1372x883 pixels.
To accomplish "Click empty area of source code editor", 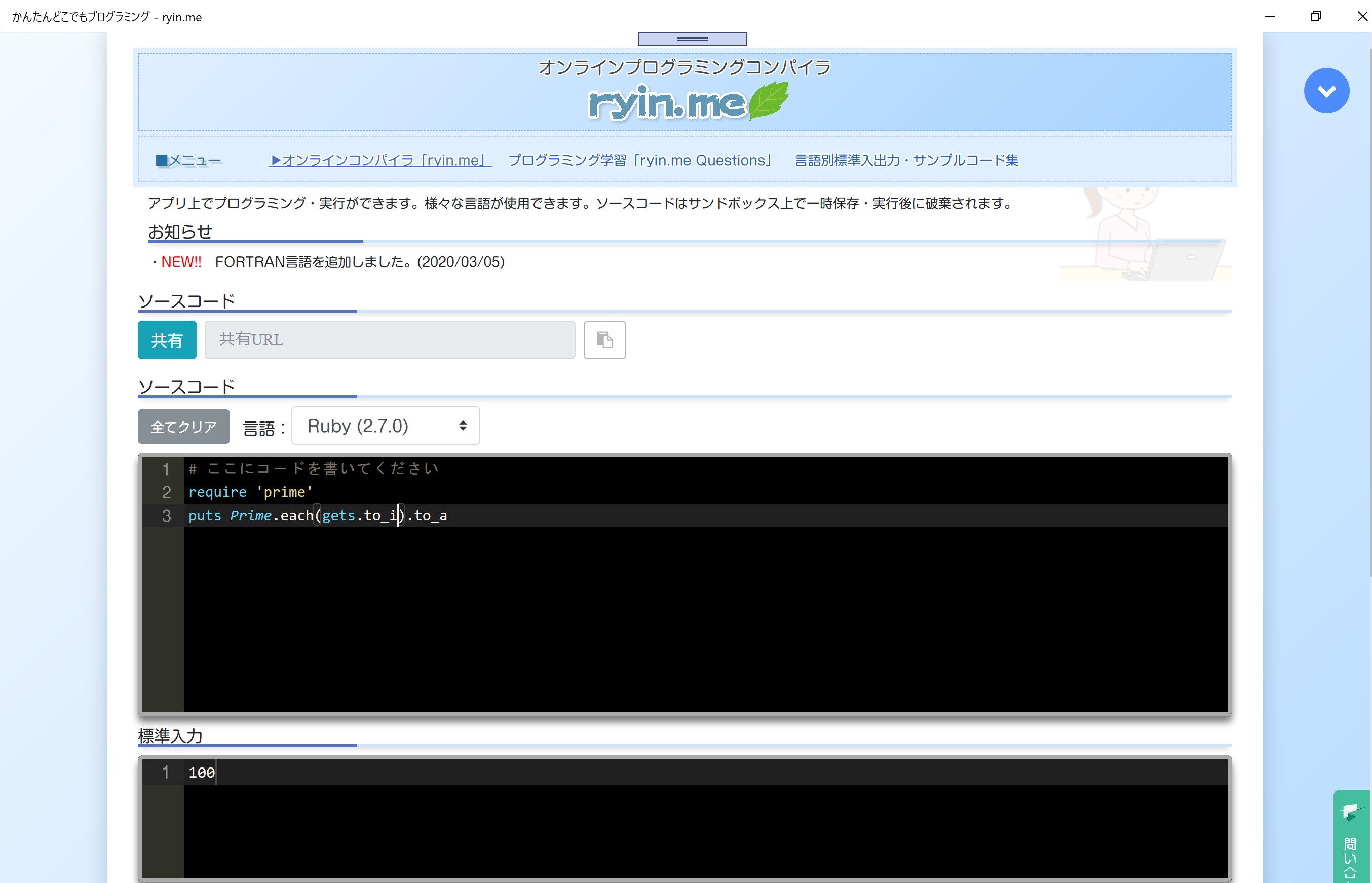I will (x=688, y=619).
